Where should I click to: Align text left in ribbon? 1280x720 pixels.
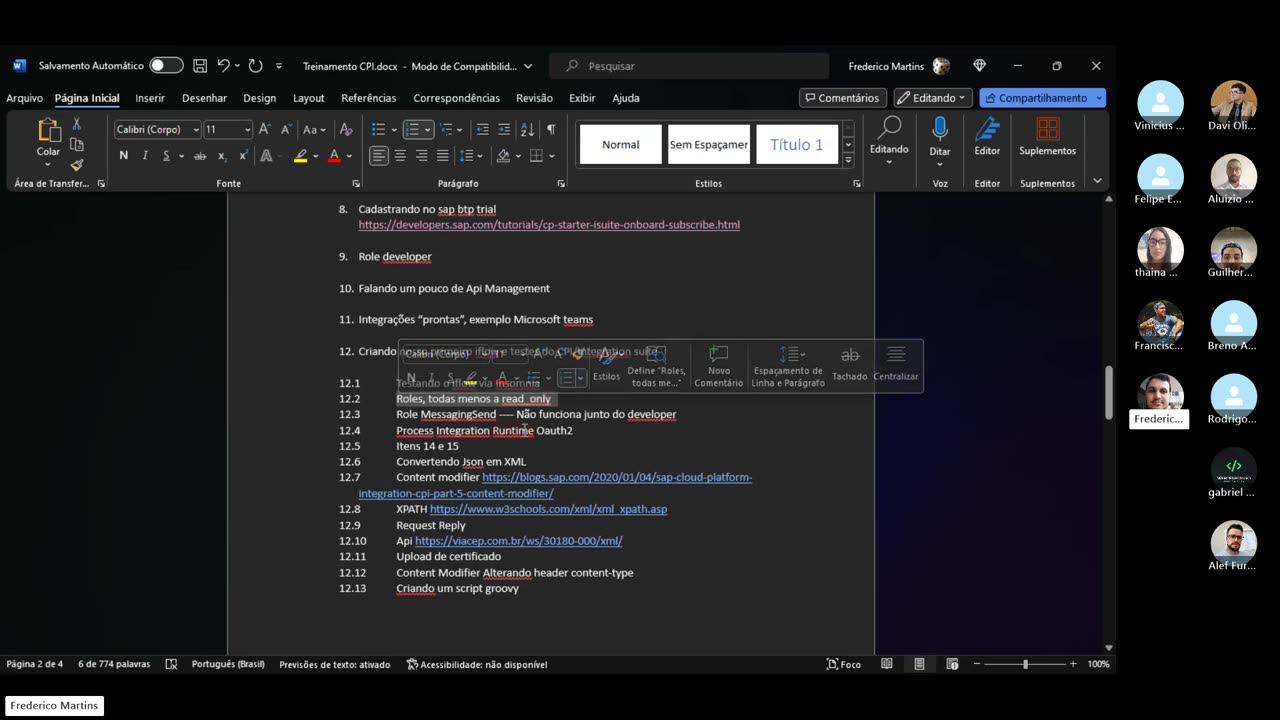pos(379,156)
